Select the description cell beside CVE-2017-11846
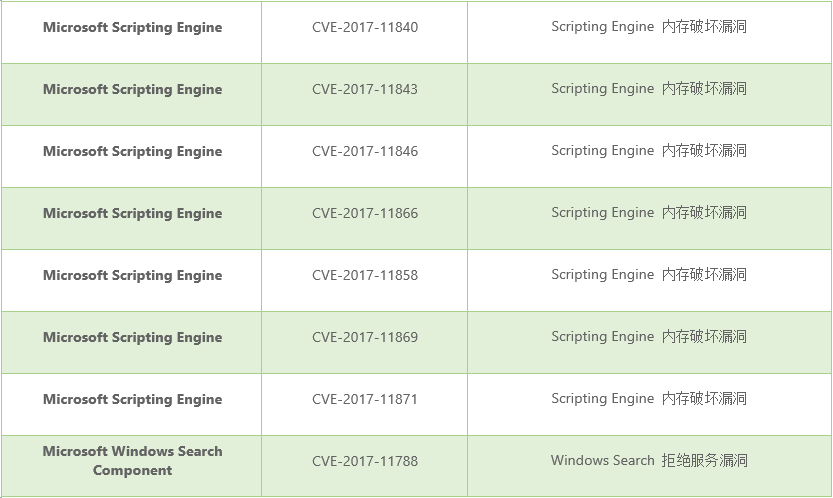Image resolution: width=833 pixels, height=498 pixels. [x=648, y=151]
